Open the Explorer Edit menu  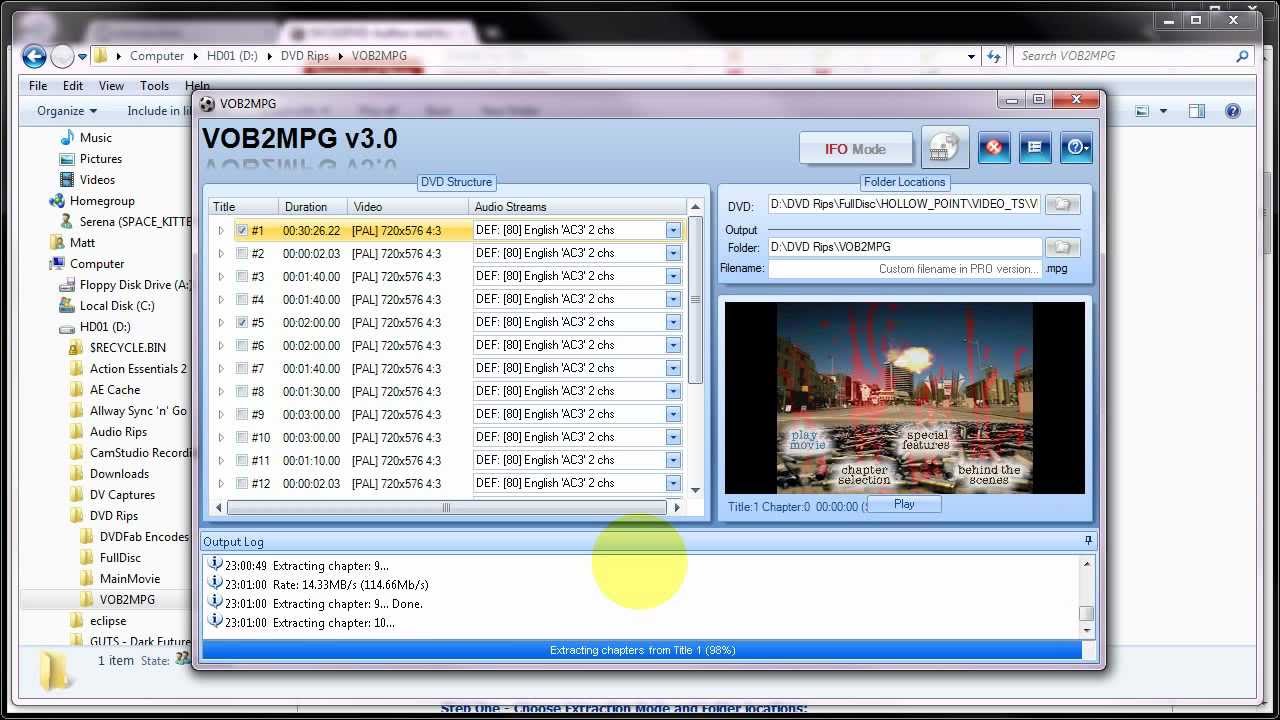click(x=73, y=86)
